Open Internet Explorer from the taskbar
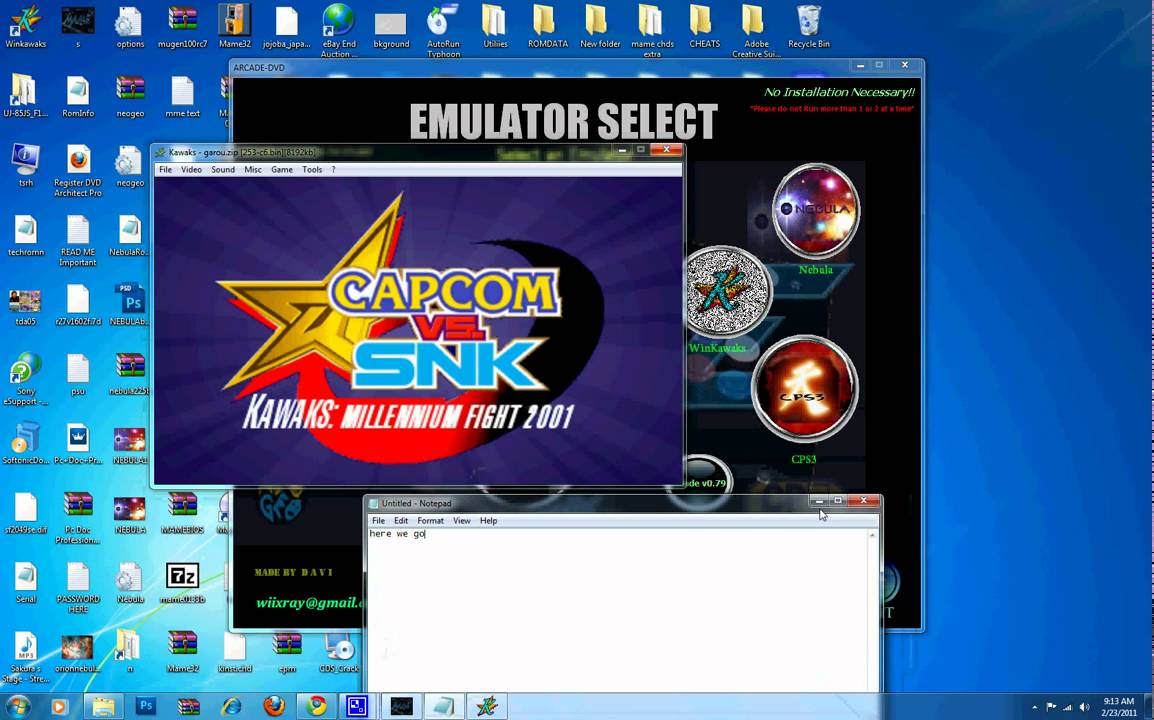This screenshot has width=1154, height=720. click(231, 706)
